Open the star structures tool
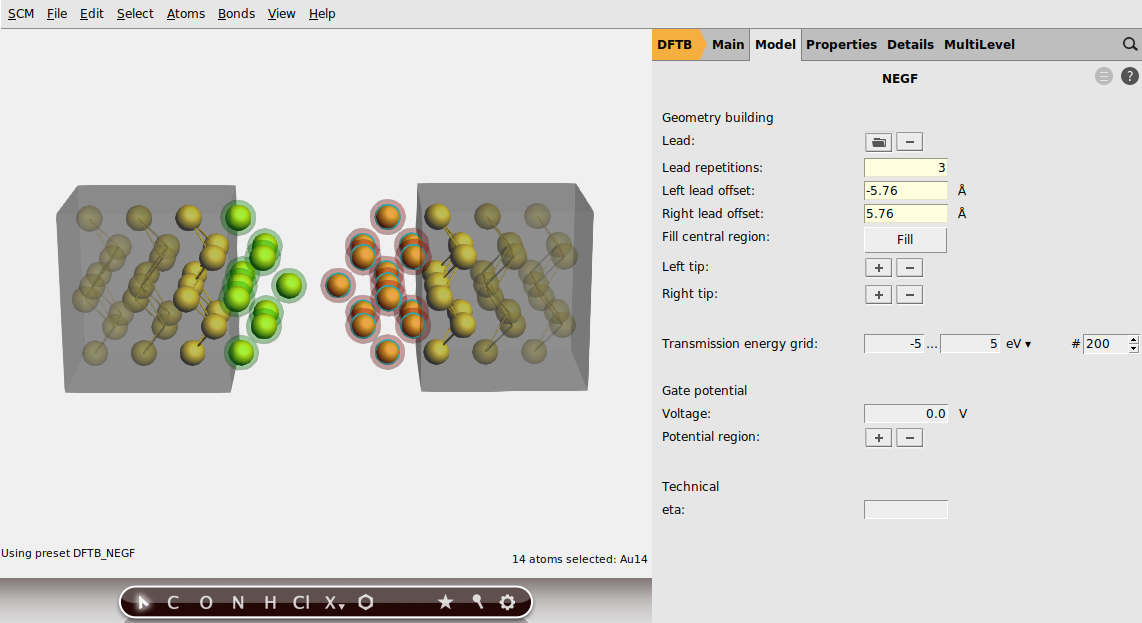 [x=446, y=602]
